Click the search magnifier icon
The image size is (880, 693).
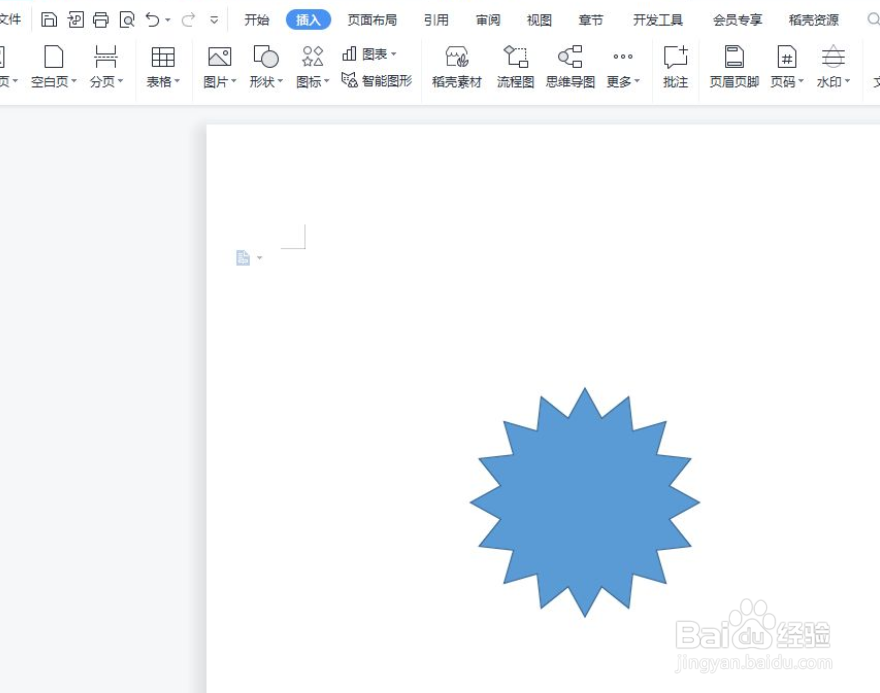tap(873, 20)
